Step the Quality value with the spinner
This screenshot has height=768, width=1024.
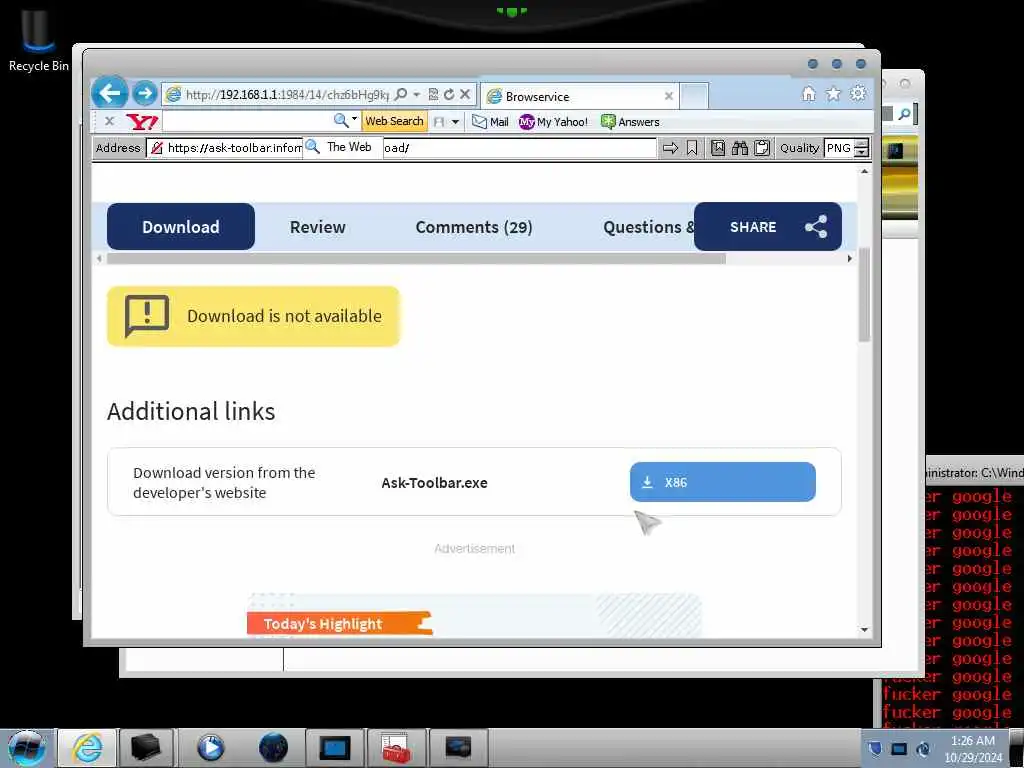pos(862,148)
